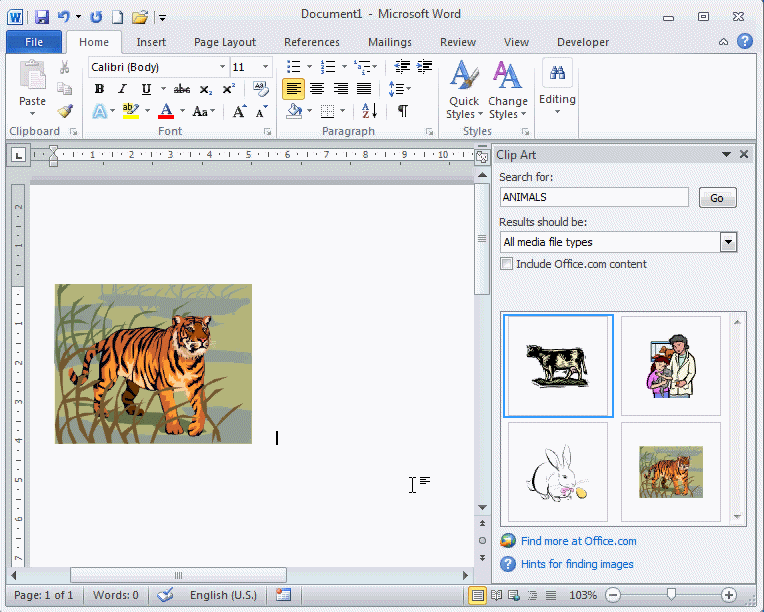Image resolution: width=764 pixels, height=612 pixels.
Task: Toggle Center text alignment
Action: click(317, 89)
